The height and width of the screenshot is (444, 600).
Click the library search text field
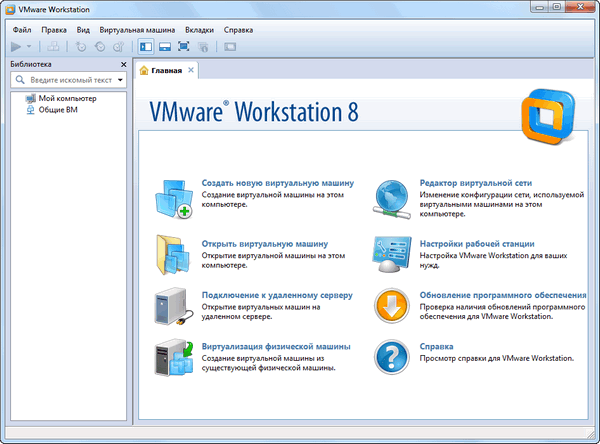[70, 79]
